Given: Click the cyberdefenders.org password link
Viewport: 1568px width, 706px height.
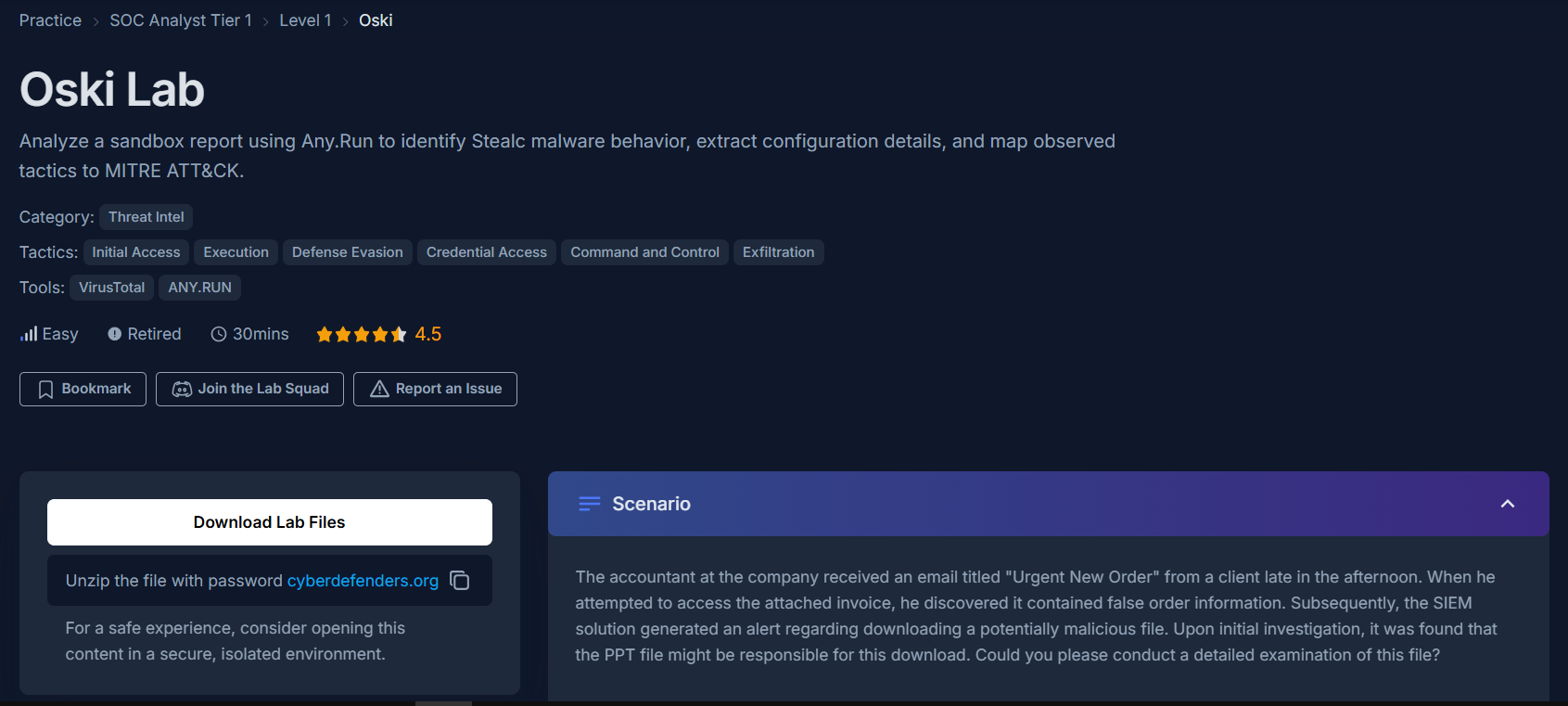Looking at the screenshot, I should click(363, 581).
